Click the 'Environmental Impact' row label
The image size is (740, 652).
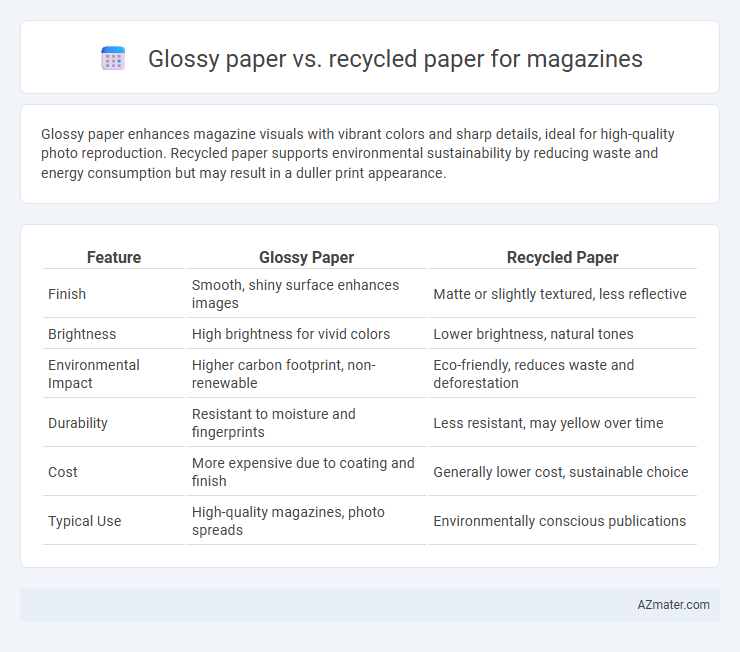coord(93,374)
